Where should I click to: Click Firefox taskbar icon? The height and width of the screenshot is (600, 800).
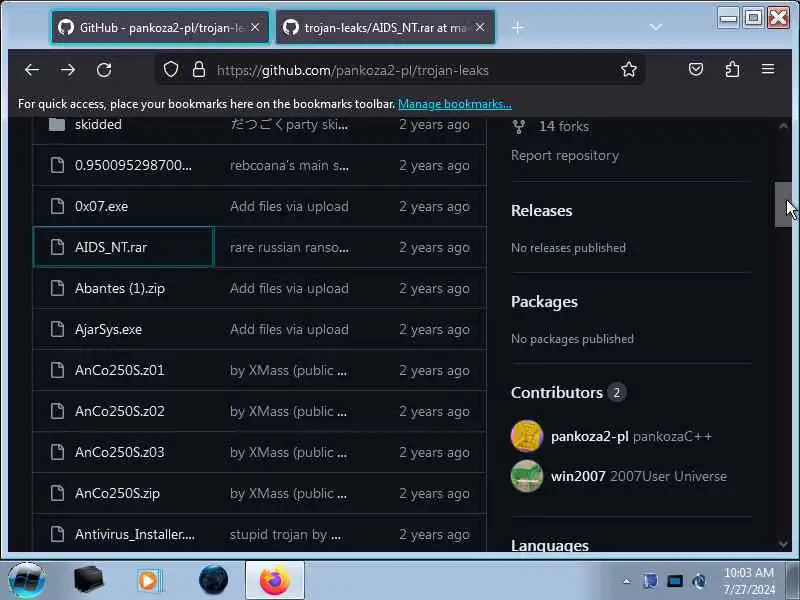(x=275, y=580)
